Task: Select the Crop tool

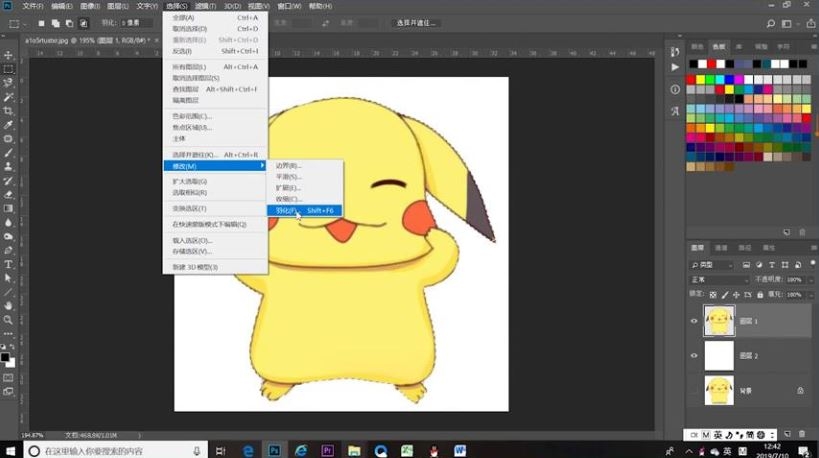Action: [x=8, y=111]
